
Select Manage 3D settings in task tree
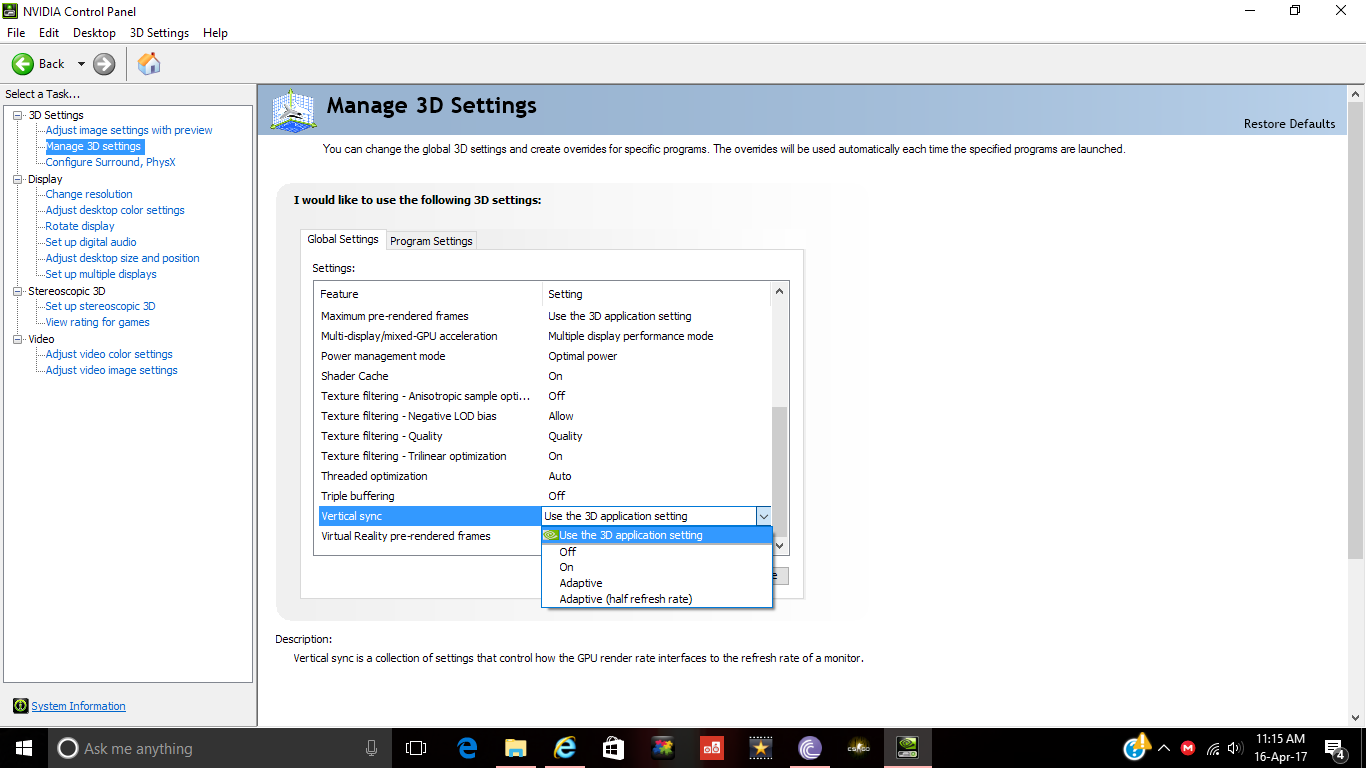pyautogui.click(x=93, y=146)
